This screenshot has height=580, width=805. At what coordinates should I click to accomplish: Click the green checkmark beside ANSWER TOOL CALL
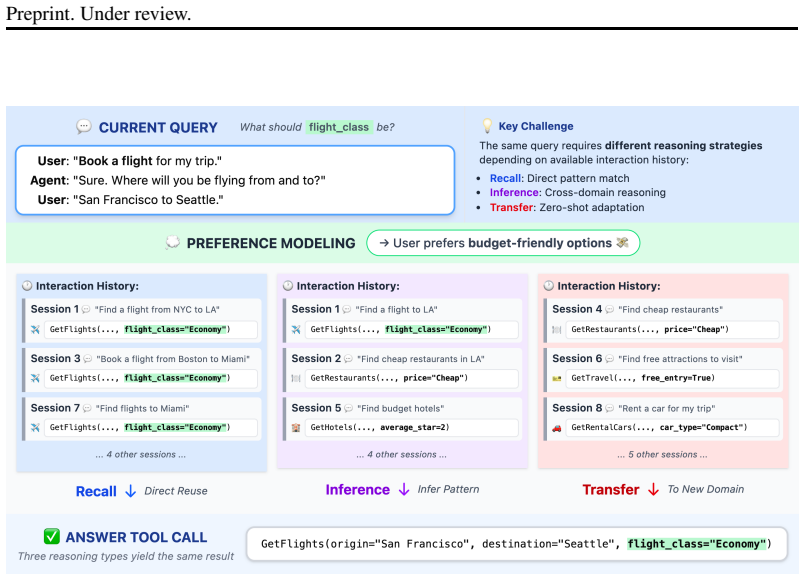point(51,537)
